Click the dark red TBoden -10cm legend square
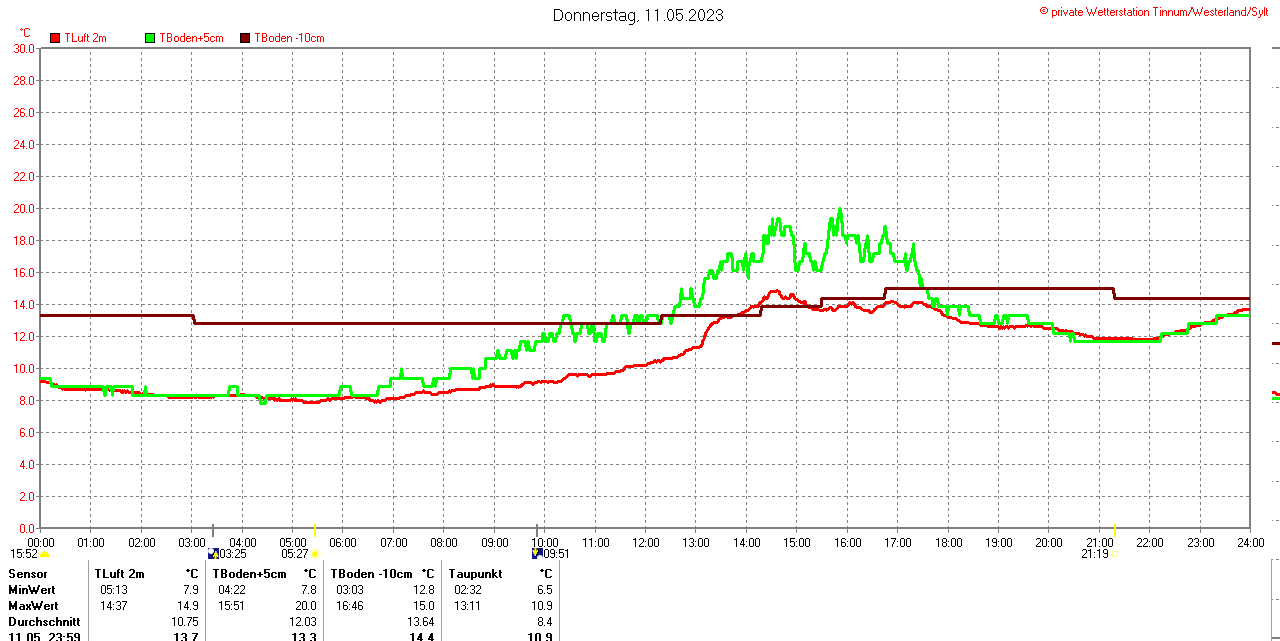The image size is (1280, 641). point(246,38)
